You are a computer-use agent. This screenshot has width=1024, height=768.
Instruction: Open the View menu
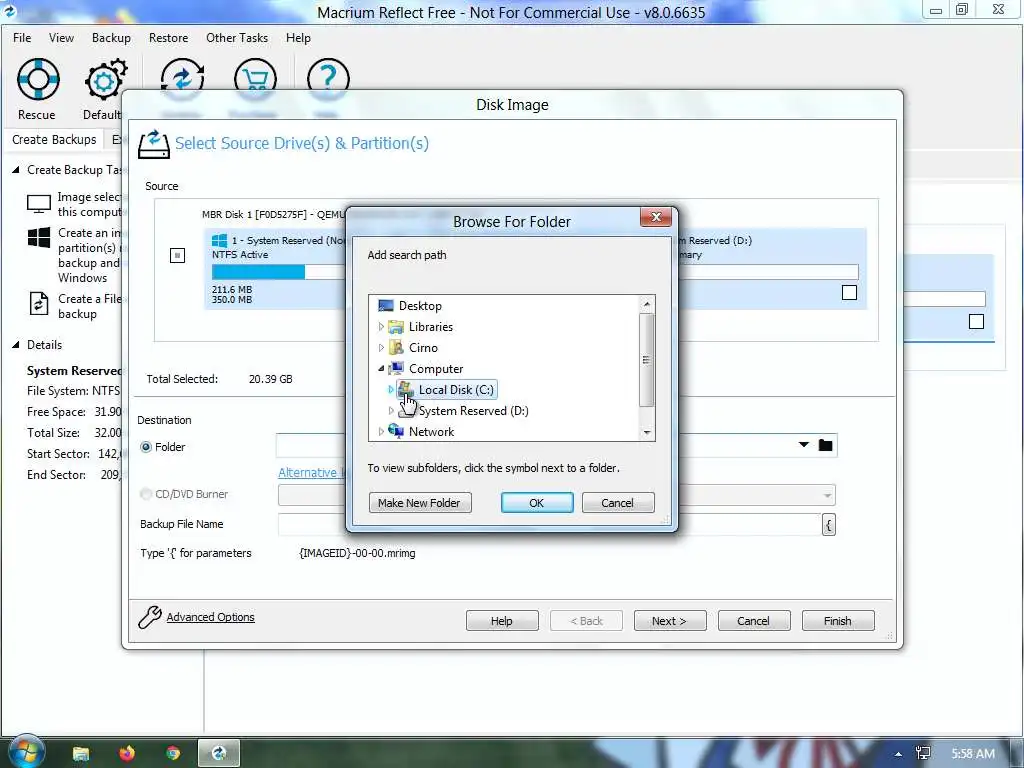pos(61,38)
